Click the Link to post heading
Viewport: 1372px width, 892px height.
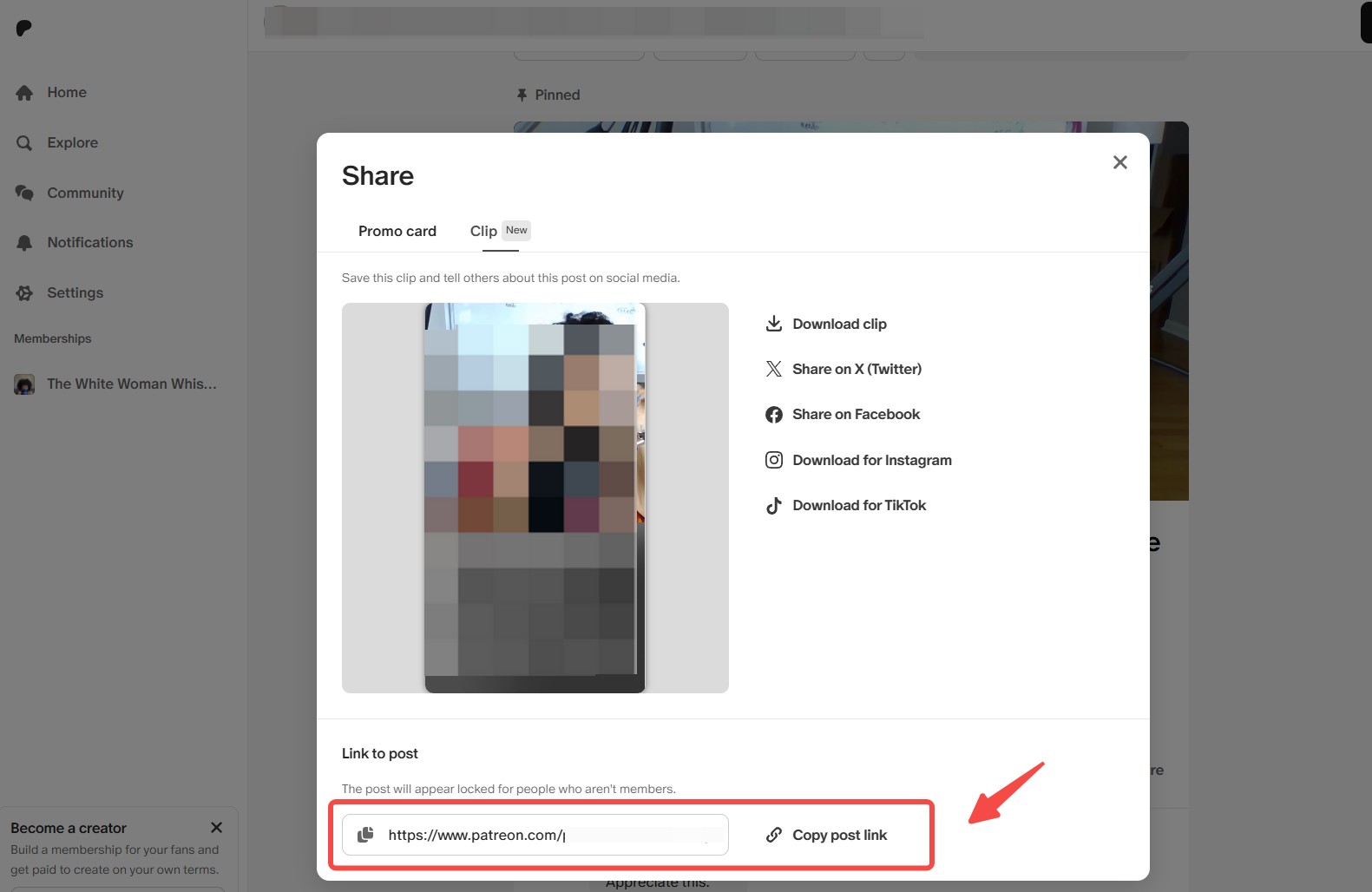pyautogui.click(x=380, y=753)
